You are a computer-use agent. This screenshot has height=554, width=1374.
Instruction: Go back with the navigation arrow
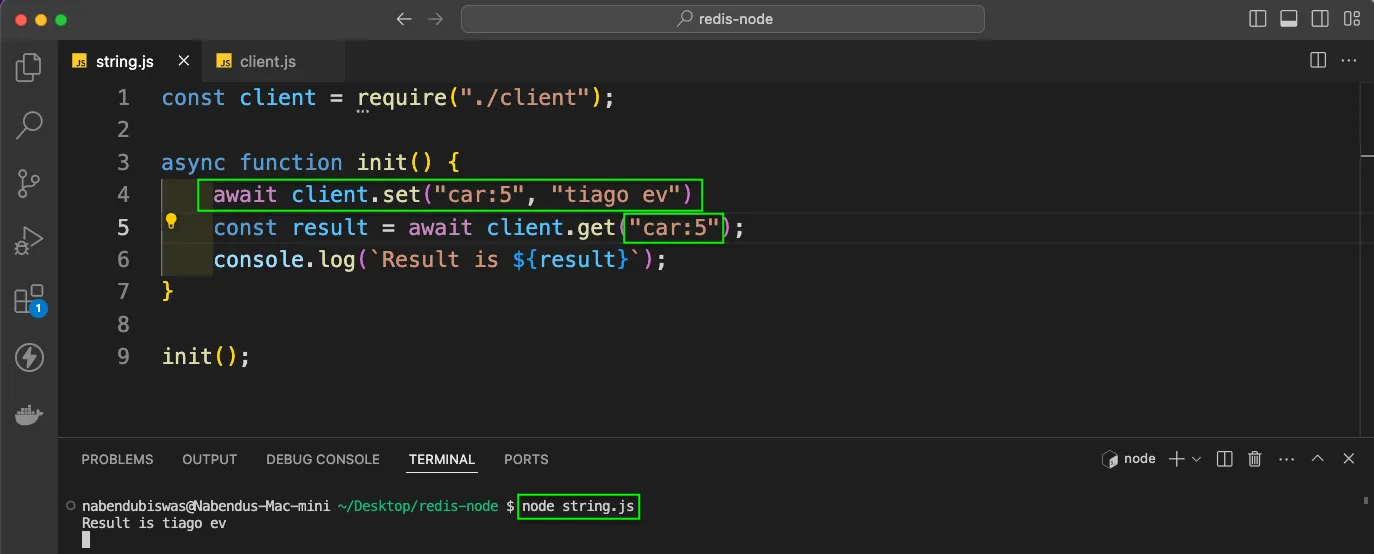pos(404,19)
